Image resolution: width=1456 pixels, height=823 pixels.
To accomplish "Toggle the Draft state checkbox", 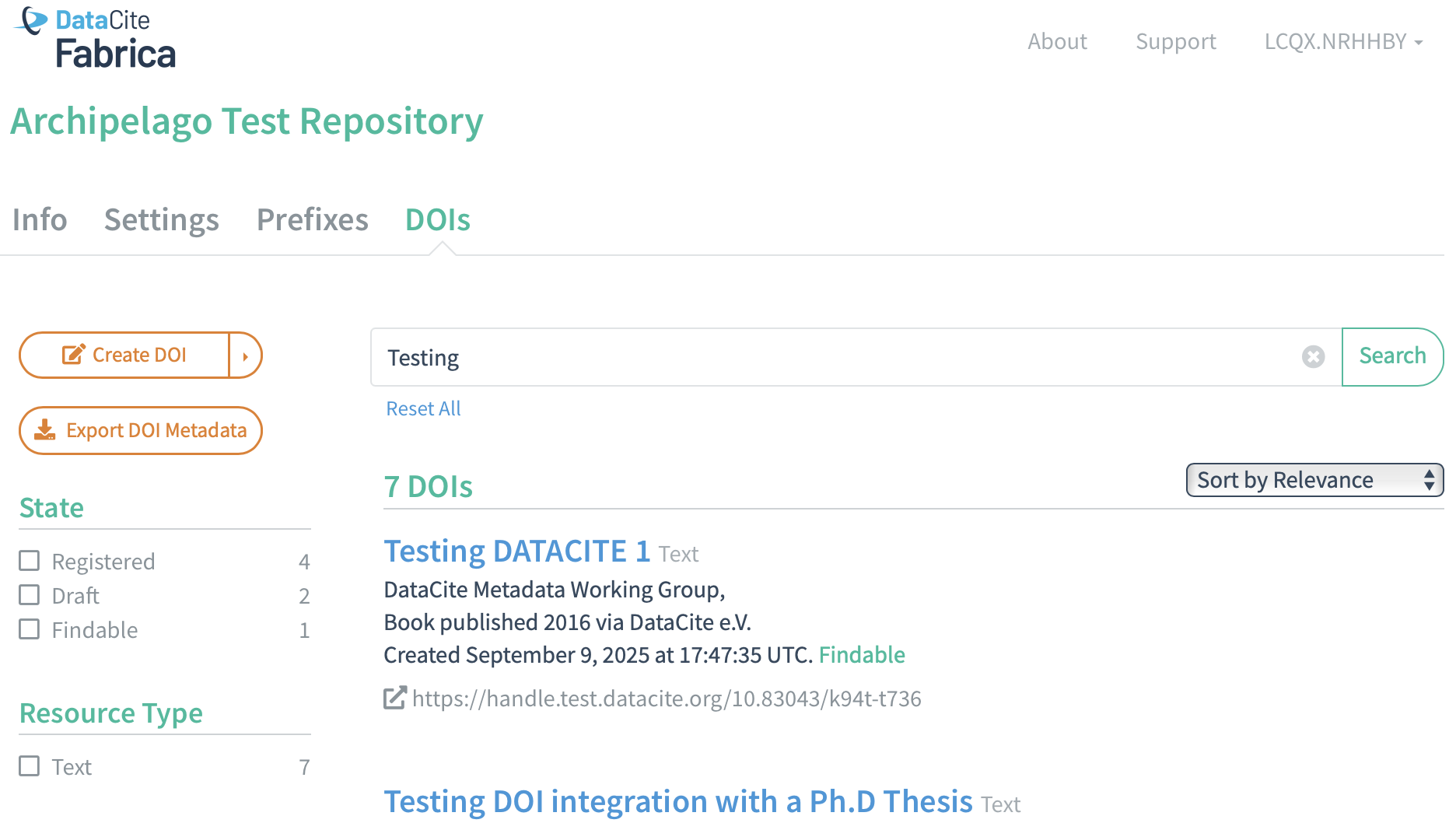I will click(30, 595).
